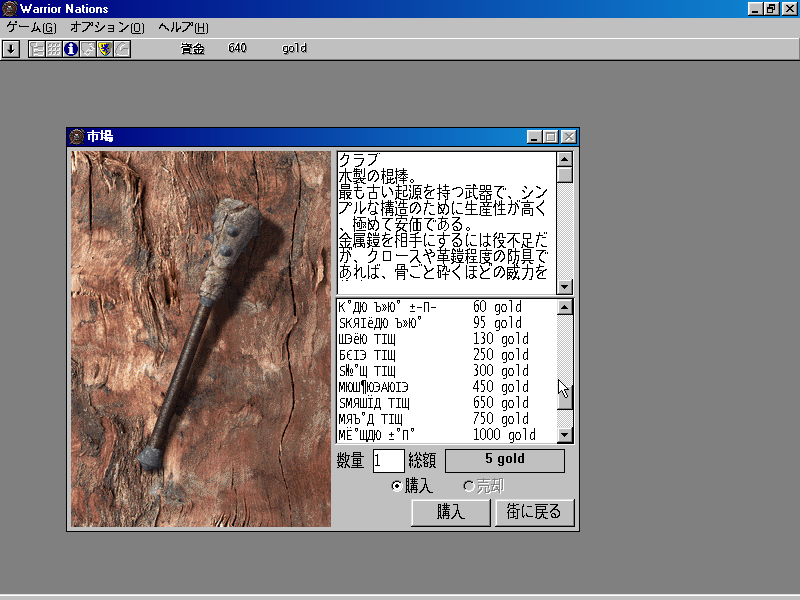Click the rightmost greyed toolbar icon
The height and width of the screenshot is (600, 800).
click(x=122, y=48)
